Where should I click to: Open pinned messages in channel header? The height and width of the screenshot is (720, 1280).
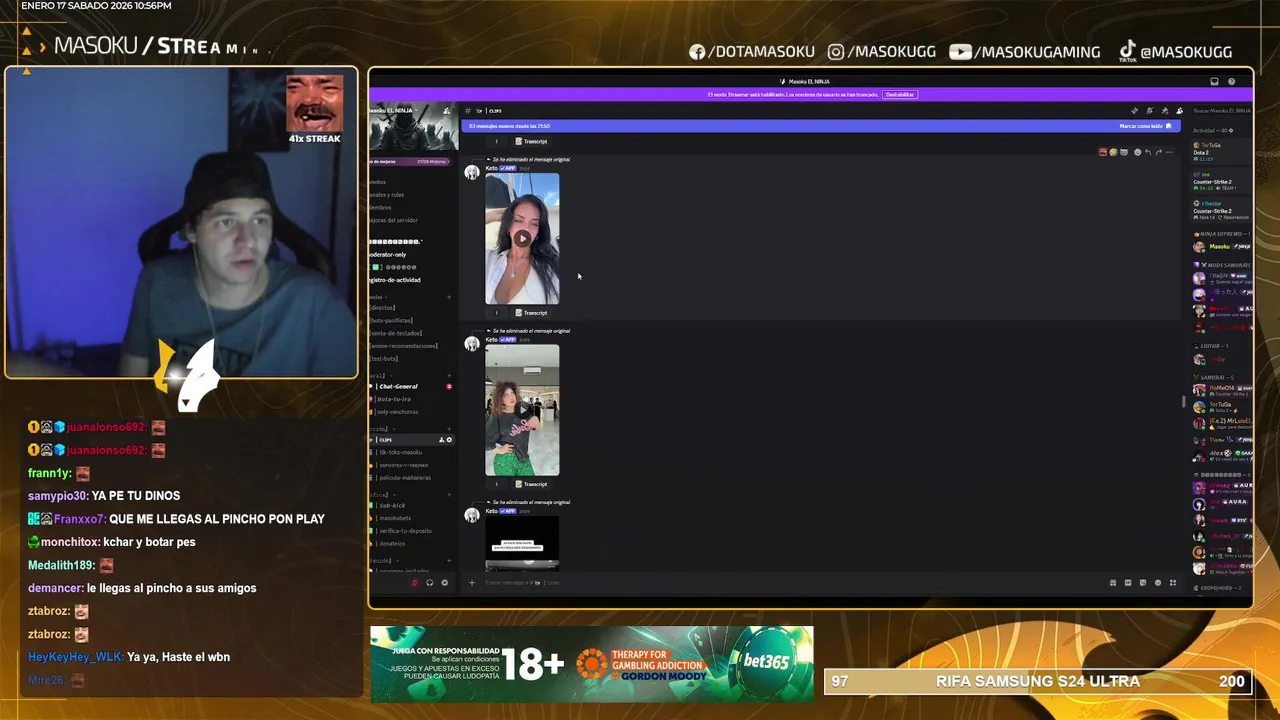[1165, 111]
